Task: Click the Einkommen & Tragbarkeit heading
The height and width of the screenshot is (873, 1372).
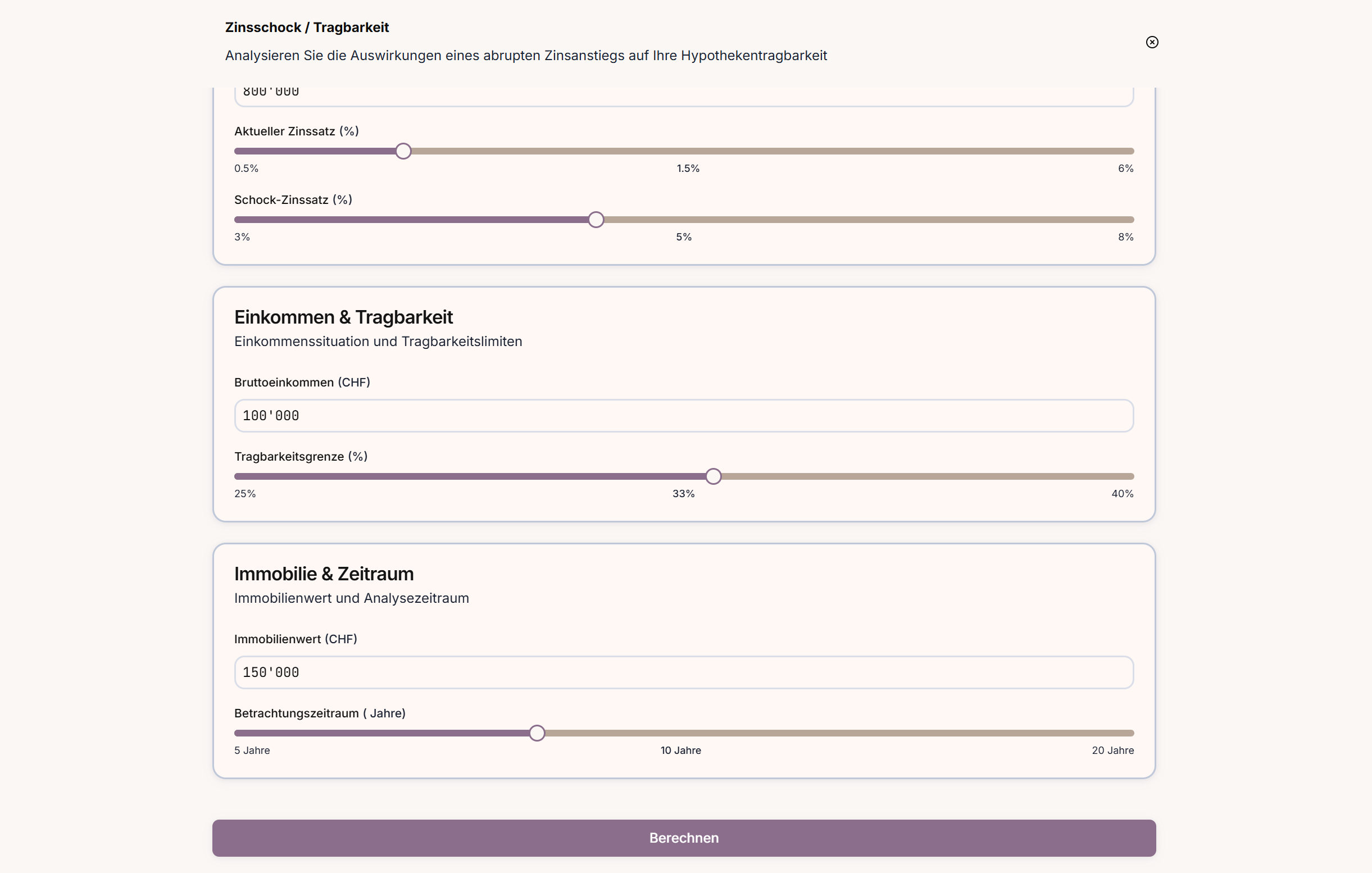Action: pos(343,317)
